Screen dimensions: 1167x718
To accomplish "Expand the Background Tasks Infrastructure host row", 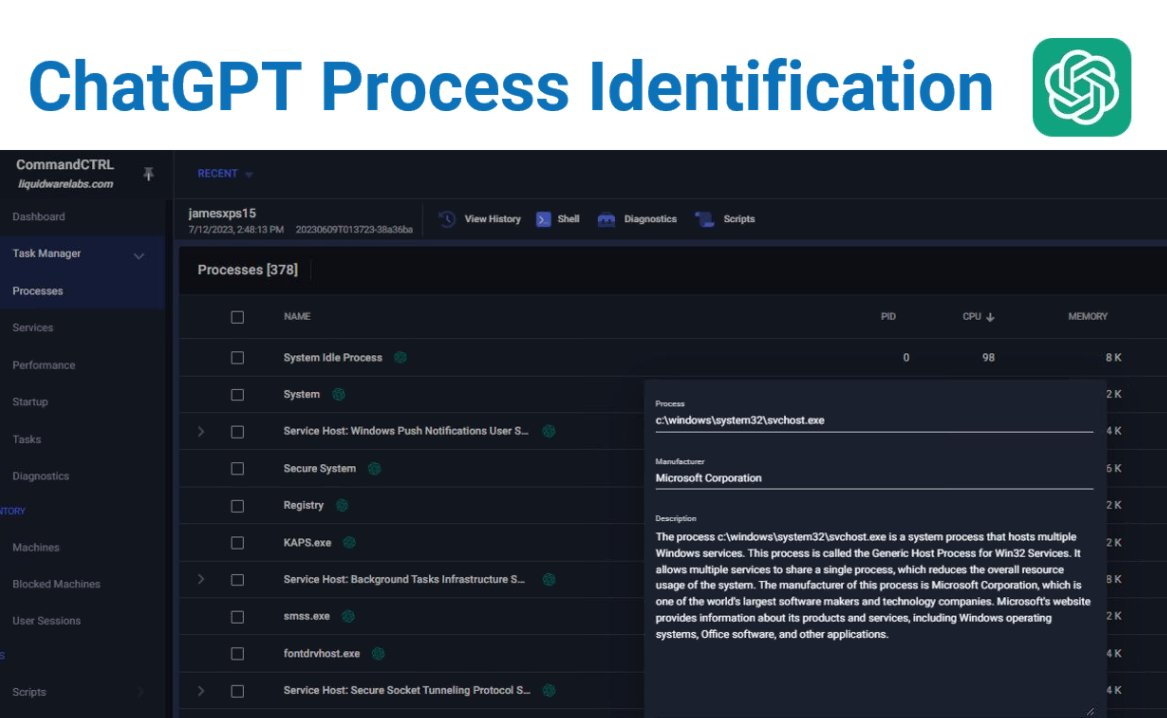I will pos(201,579).
